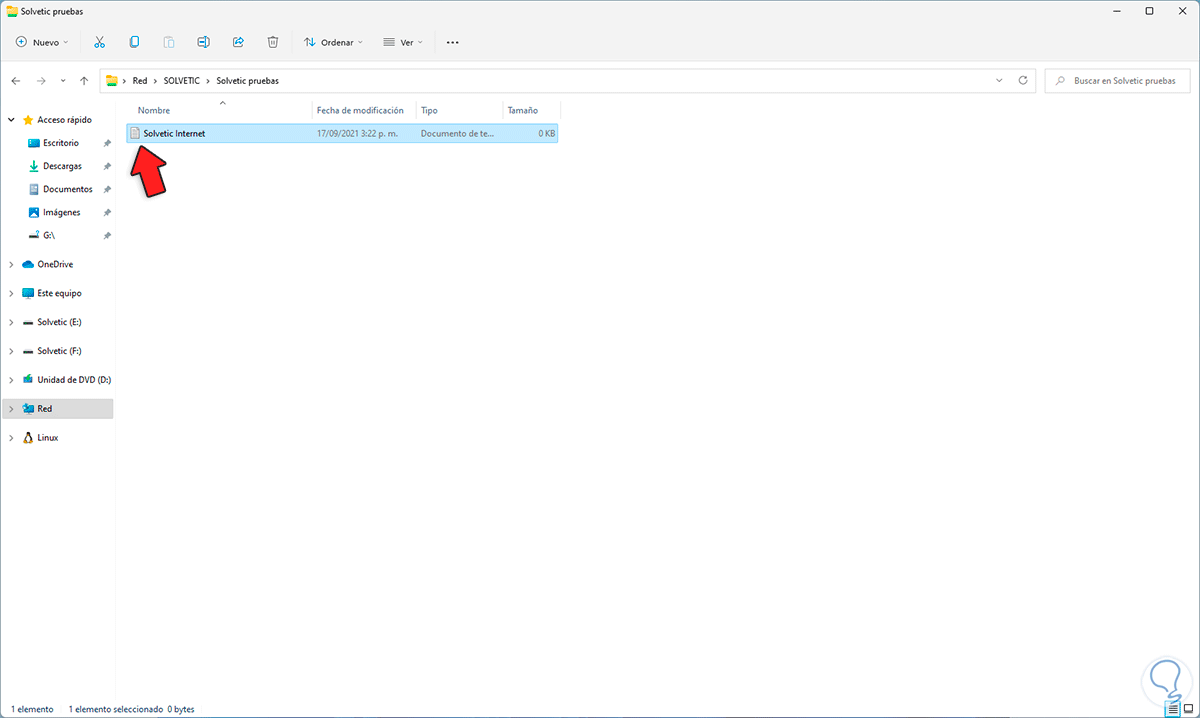Click the Copy icon in toolbar
The image size is (1200, 718).
tap(134, 42)
